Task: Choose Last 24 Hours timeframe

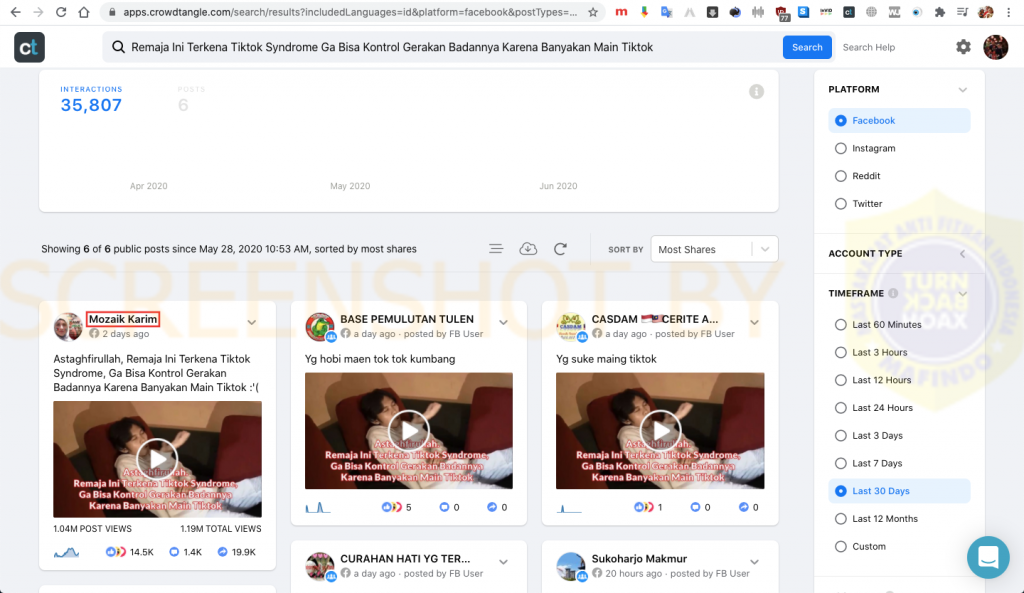Action: [x=840, y=408]
